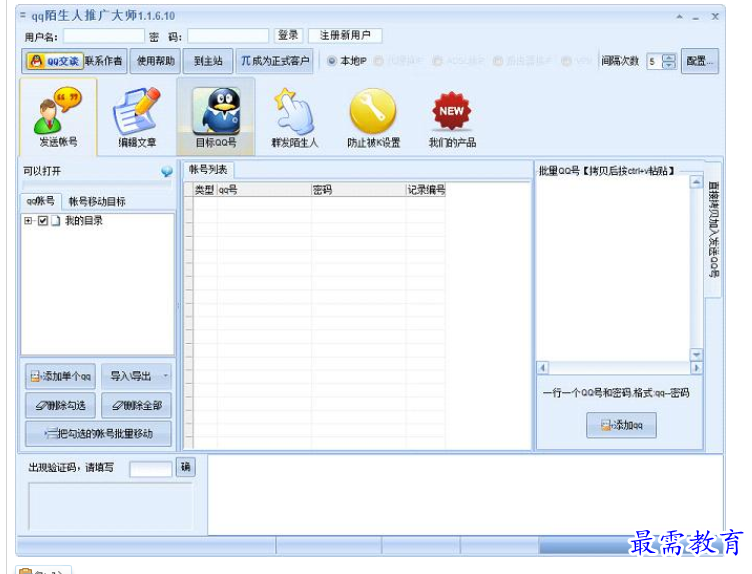This screenshot has height=574, width=752.
Task: Click inside the 批量QQ号 paste text area
Action: (613, 269)
